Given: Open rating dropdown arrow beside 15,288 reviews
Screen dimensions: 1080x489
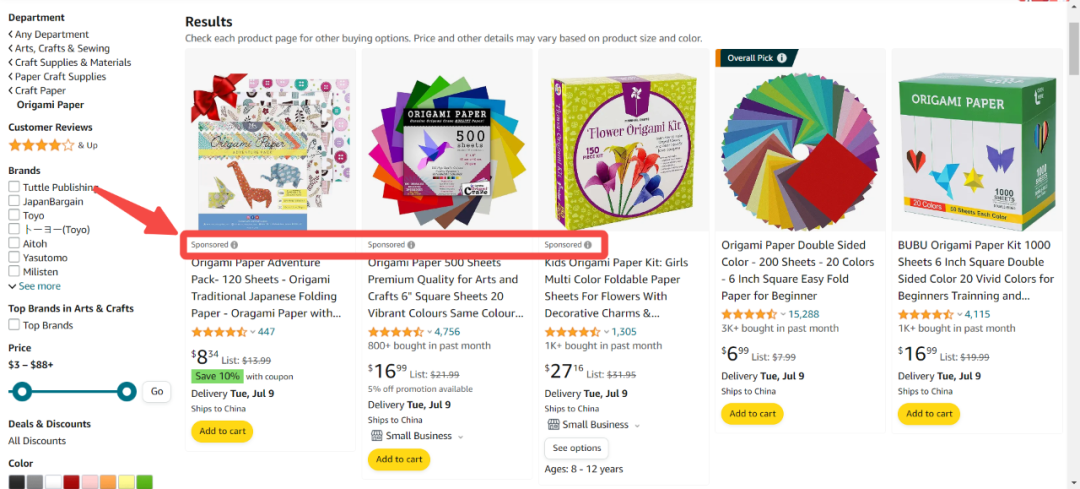Looking at the screenshot, I should [x=782, y=315].
